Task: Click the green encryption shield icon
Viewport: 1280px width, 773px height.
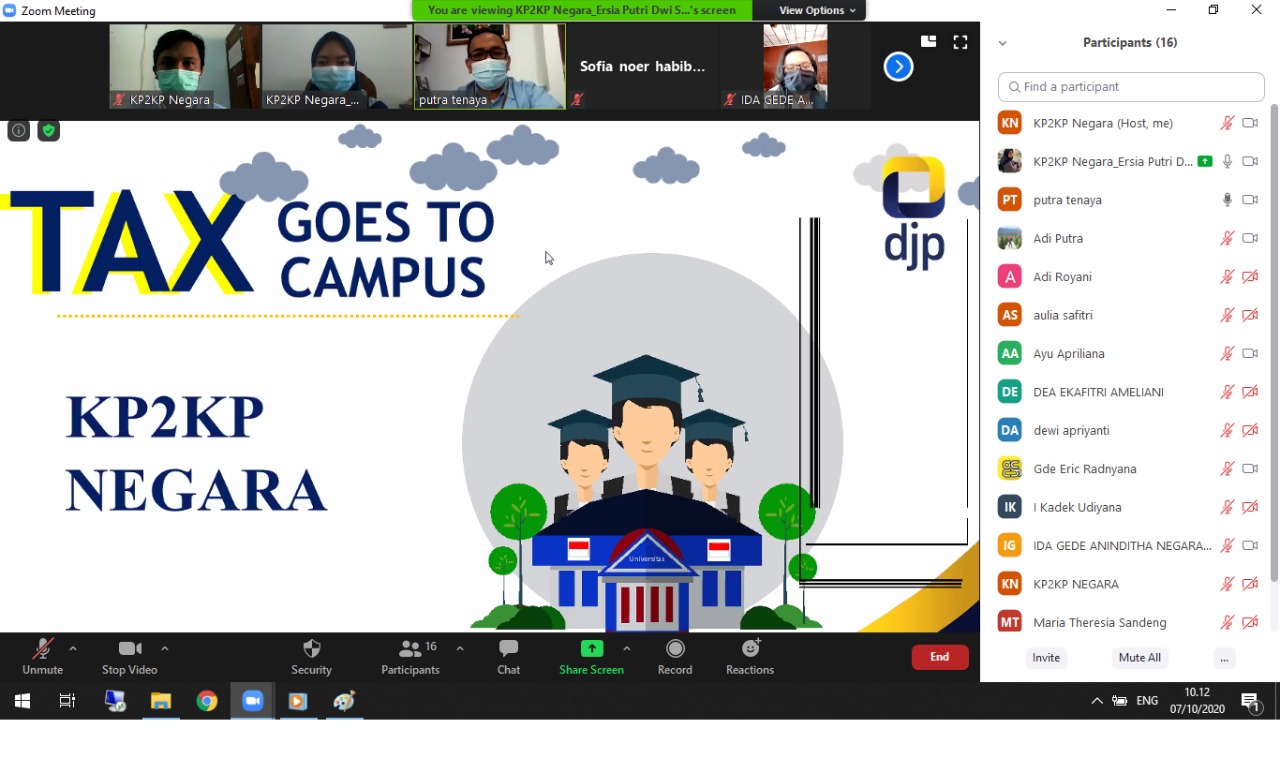Action: 48,131
